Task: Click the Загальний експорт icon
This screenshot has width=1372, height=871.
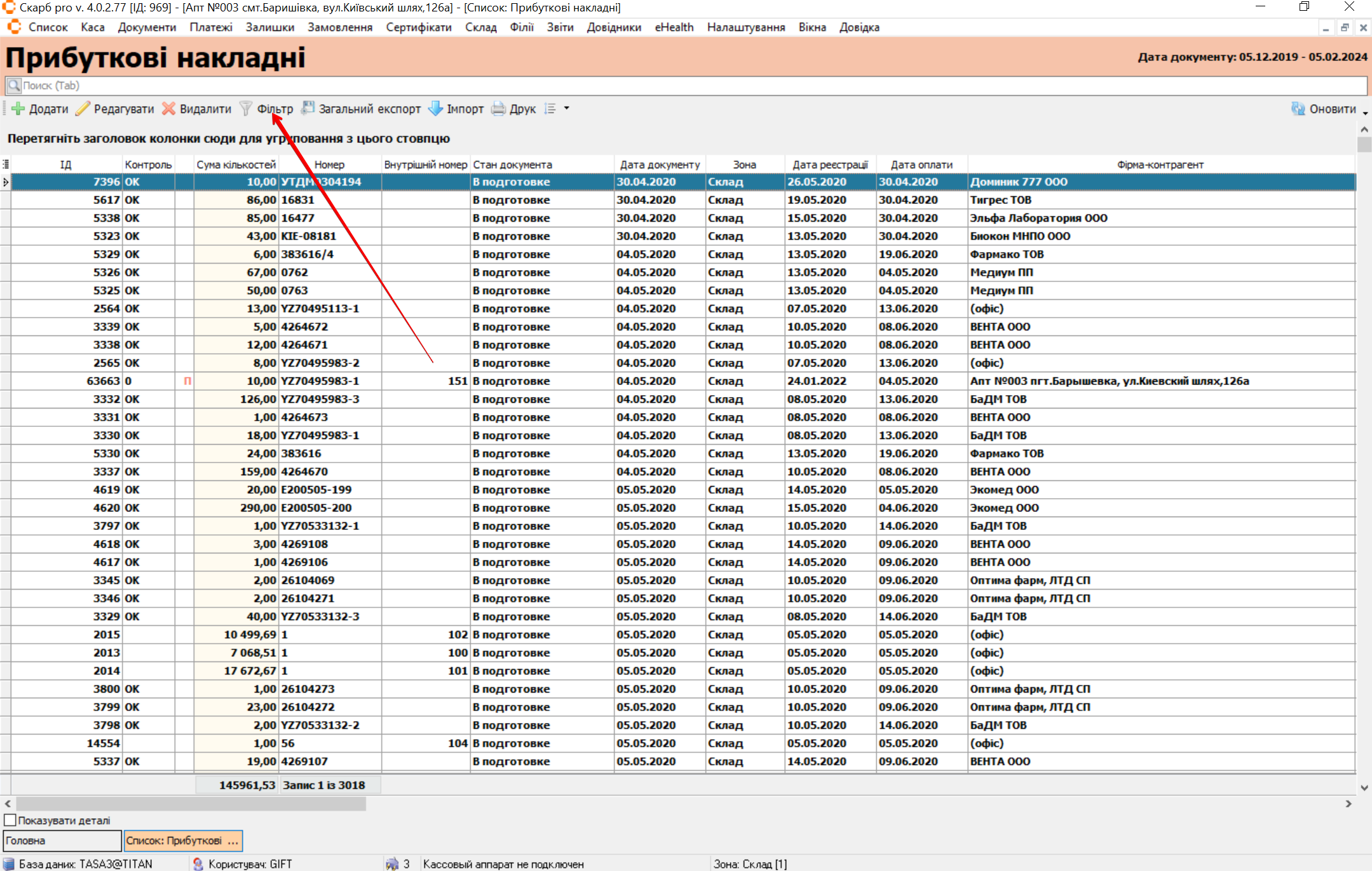Action: [308, 109]
